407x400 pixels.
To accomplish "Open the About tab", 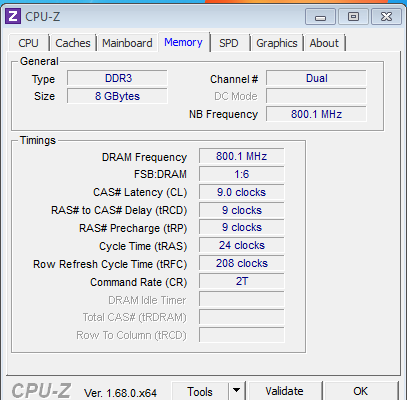I will point(324,43).
